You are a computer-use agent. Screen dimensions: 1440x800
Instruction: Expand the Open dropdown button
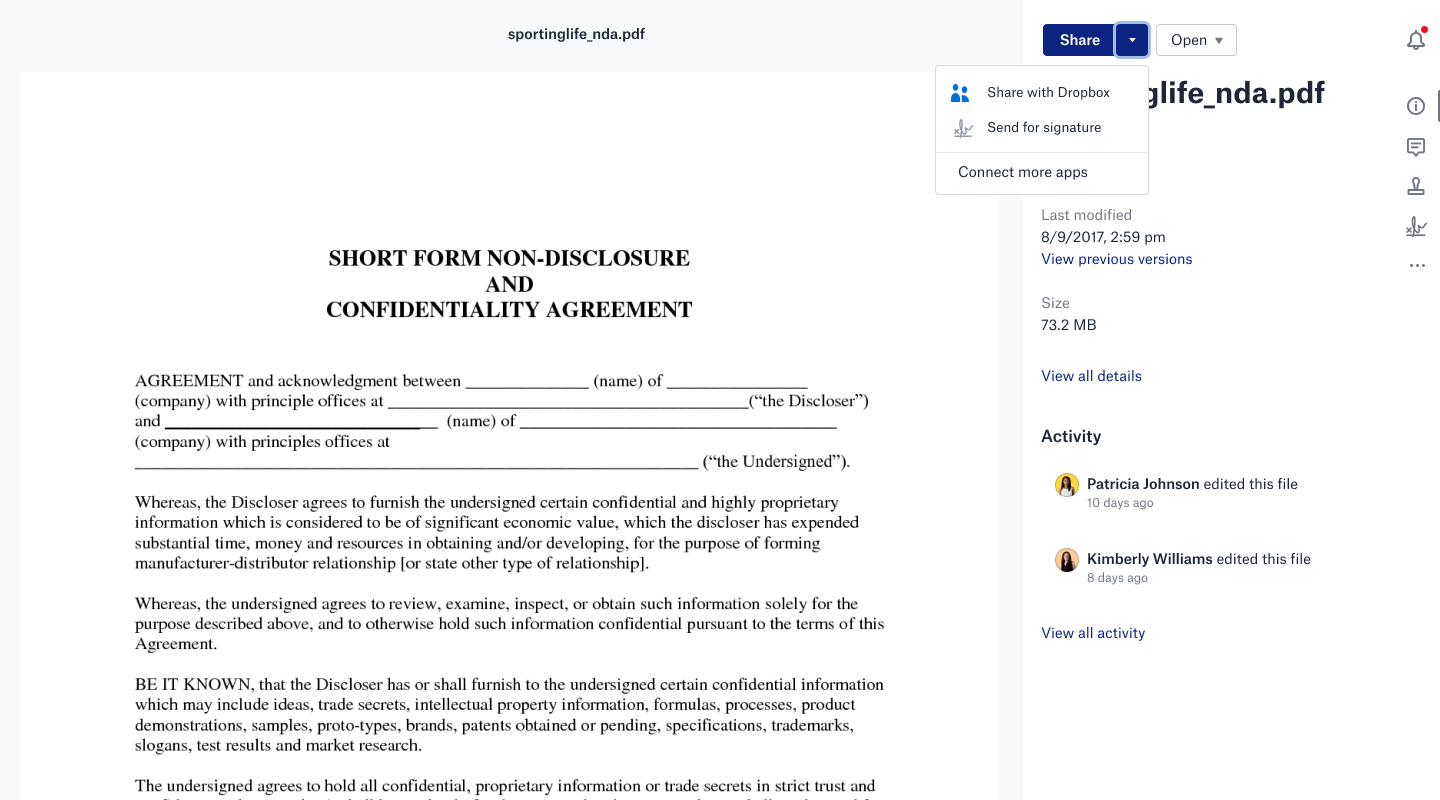pos(1196,40)
